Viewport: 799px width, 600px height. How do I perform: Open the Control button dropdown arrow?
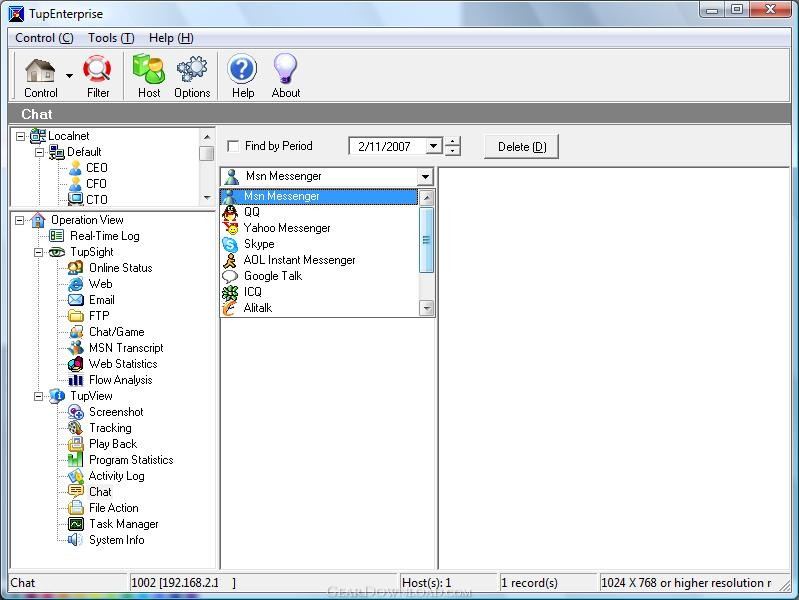click(x=69, y=76)
